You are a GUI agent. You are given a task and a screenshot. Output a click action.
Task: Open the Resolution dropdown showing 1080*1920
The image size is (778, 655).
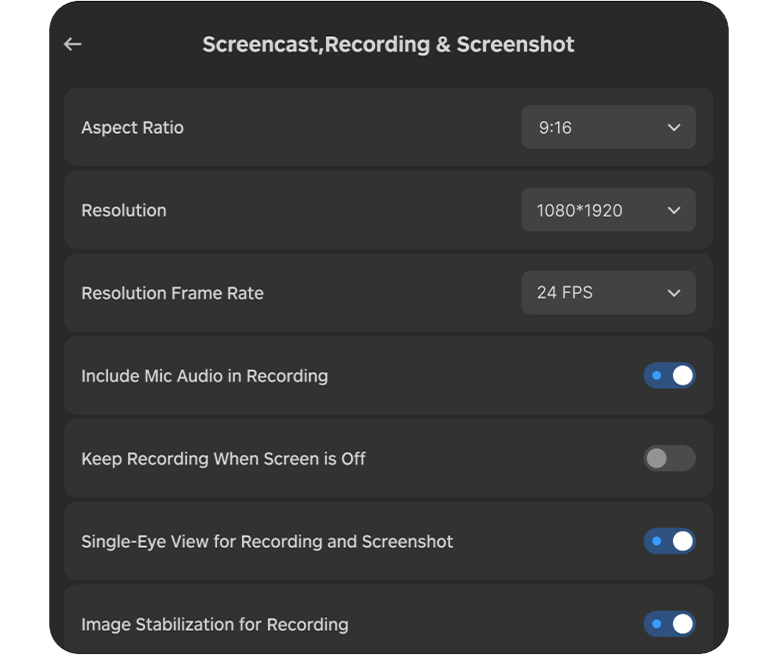(x=607, y=211)
